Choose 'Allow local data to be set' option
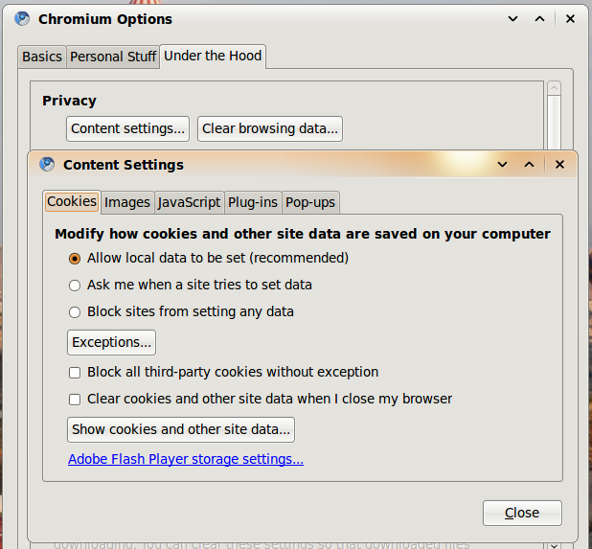 [74, 258]
